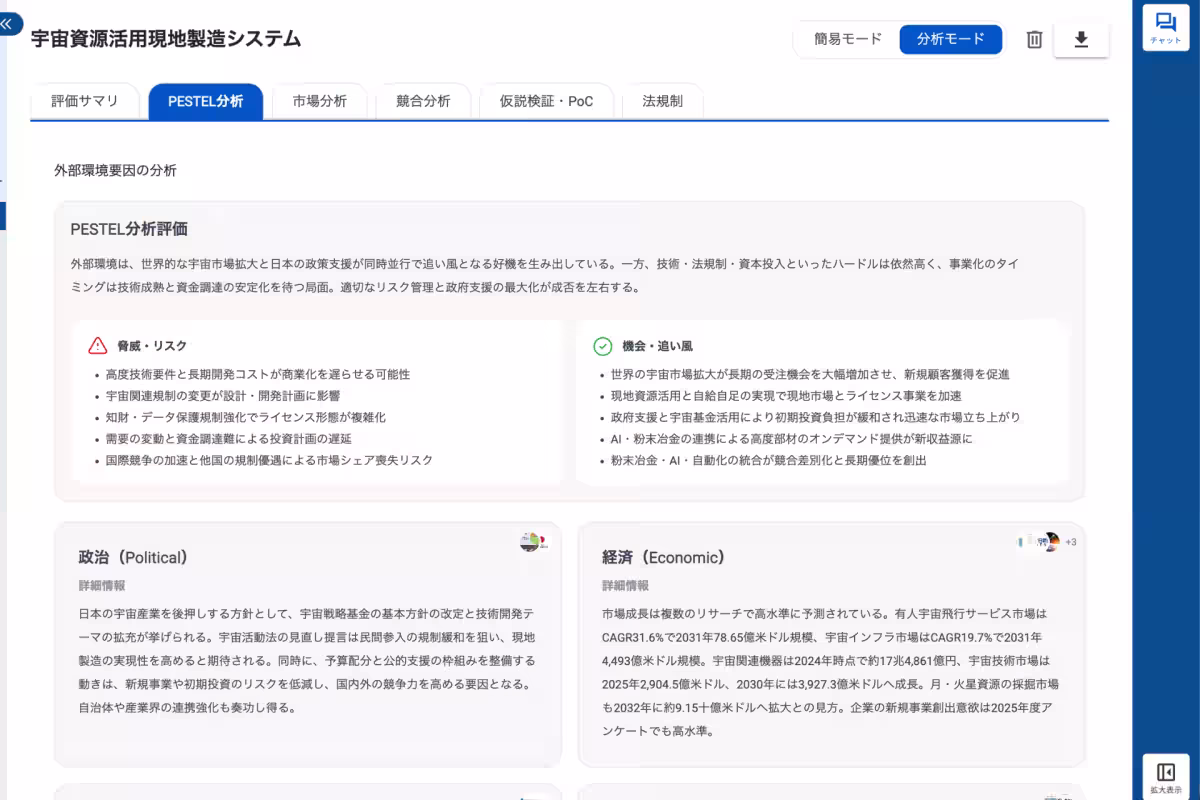The height and width of the screenshot is (800, 1200).
Task: Open the 仮説検証・PoC tab
Action: tap(547, 100)
